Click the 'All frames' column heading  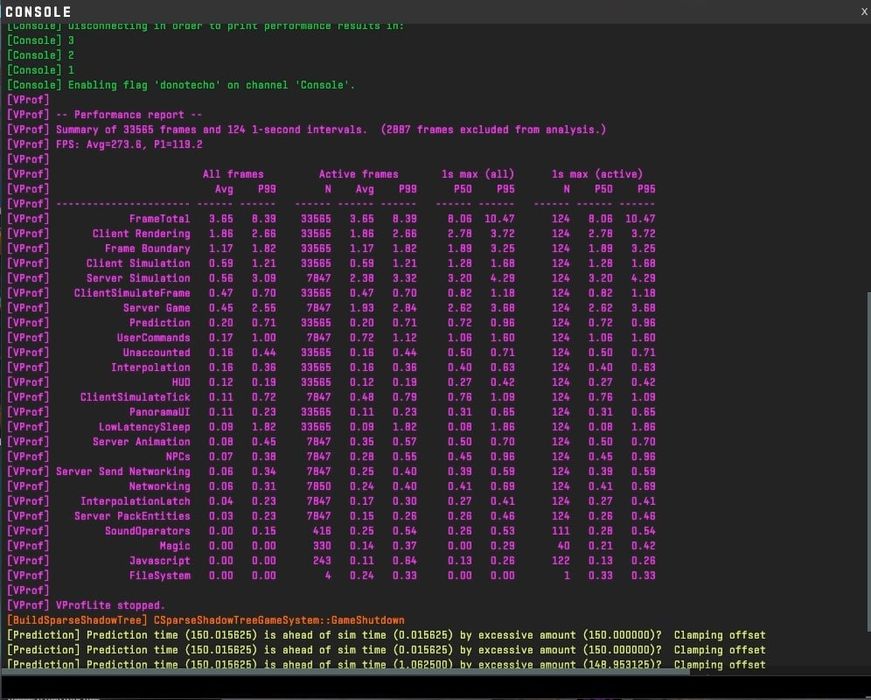[x=233, y=174]
